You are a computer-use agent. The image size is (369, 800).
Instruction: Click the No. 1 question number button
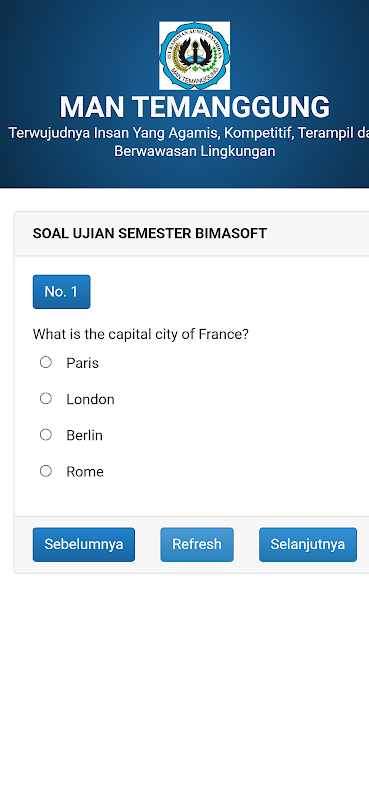point(61,292)
